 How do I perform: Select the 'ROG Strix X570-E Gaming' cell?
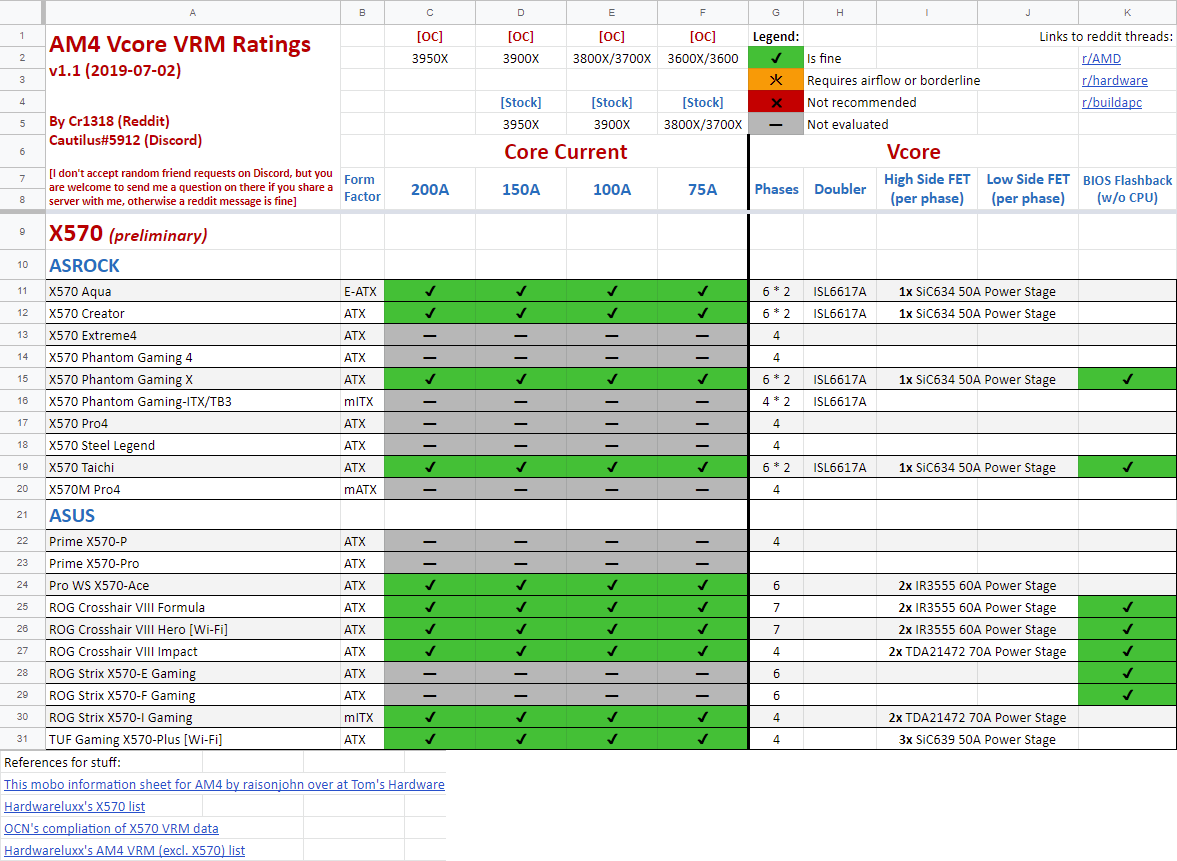(x=193, y=673)
